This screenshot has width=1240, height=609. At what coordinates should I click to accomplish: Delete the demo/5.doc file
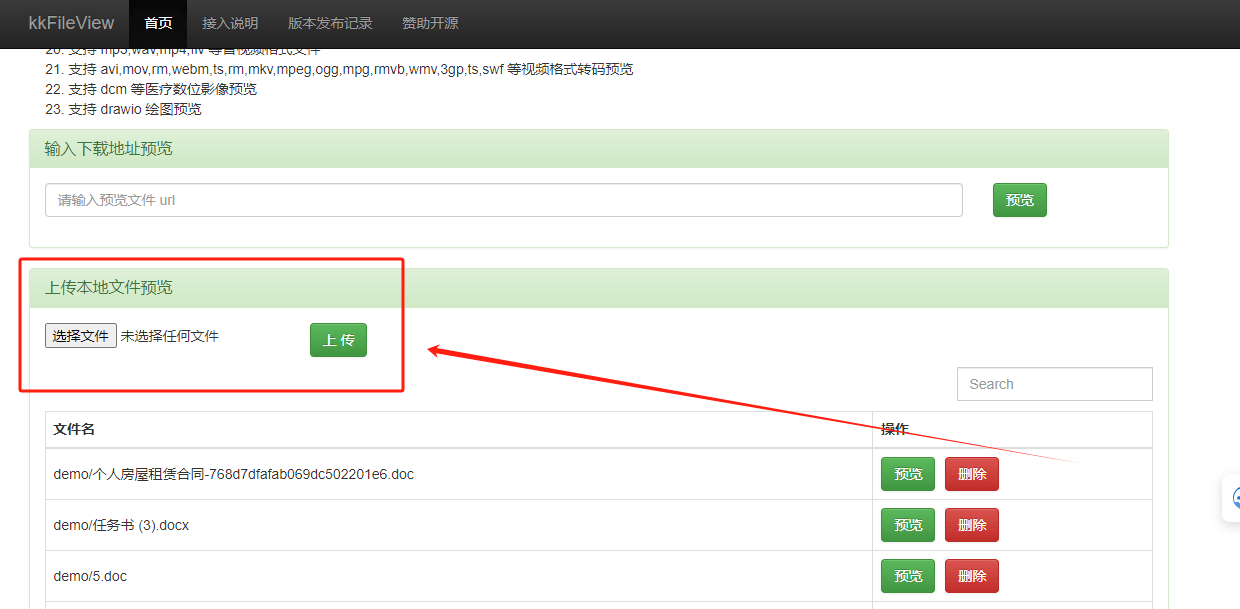tap(971, 575)
